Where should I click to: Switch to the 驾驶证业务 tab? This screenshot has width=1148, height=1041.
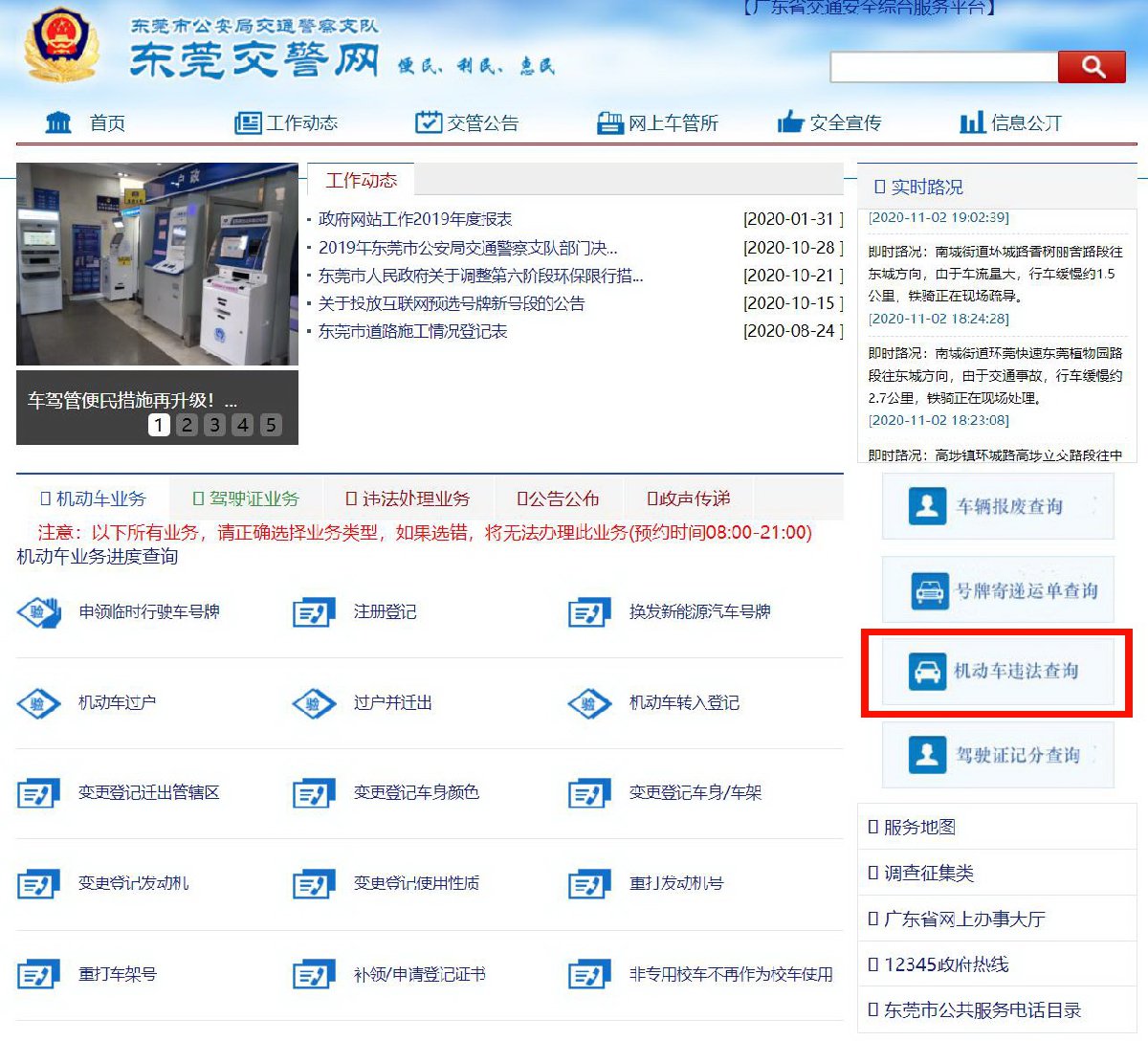click(246, 498)
